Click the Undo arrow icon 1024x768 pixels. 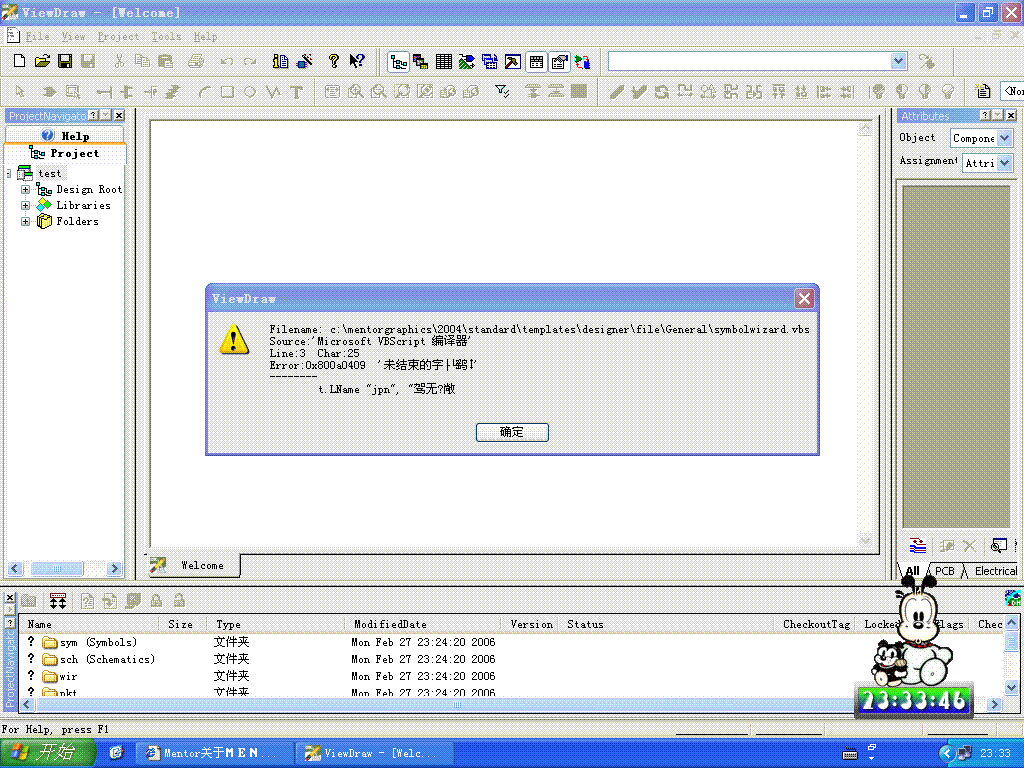tap(227, 61)
